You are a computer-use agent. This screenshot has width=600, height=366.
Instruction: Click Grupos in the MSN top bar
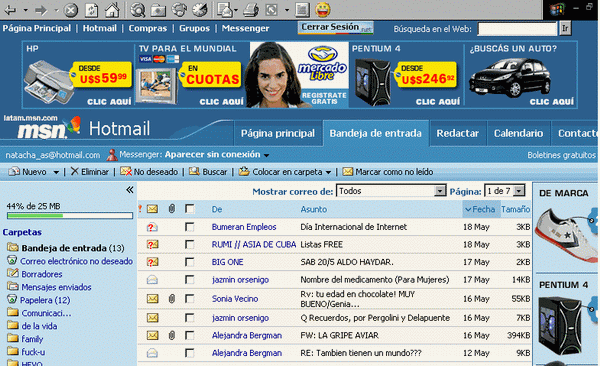[194, 28]
